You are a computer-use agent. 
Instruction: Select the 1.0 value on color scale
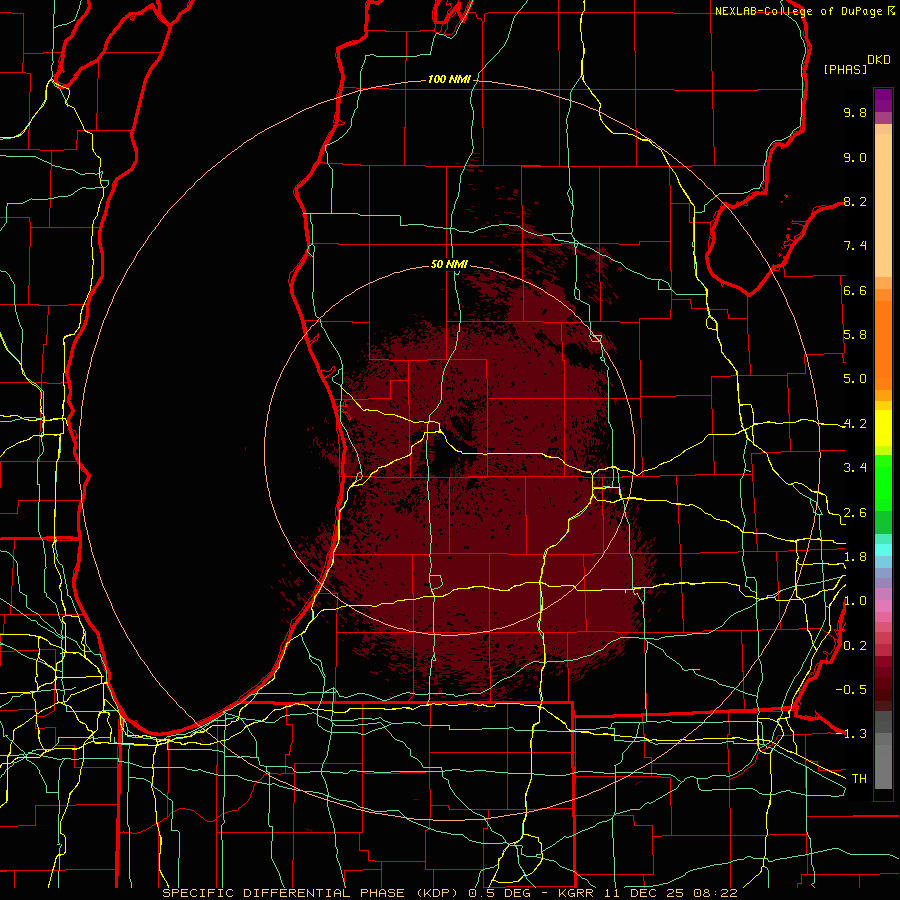pyautogui.click(x=855, y=601)
